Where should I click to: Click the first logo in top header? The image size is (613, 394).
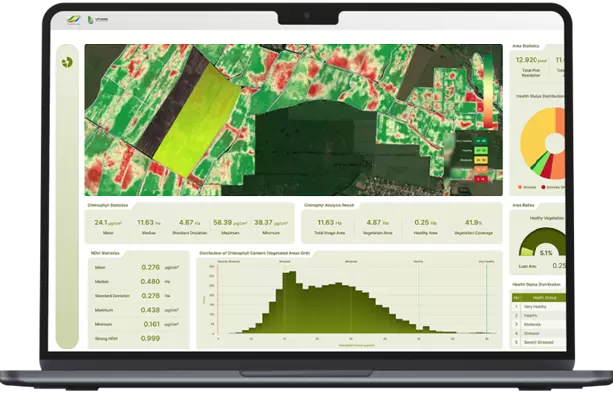pos(73,20)
